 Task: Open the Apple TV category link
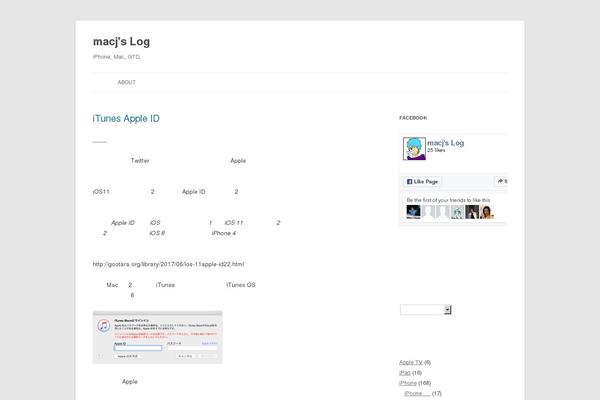click(x=411, y=362)
